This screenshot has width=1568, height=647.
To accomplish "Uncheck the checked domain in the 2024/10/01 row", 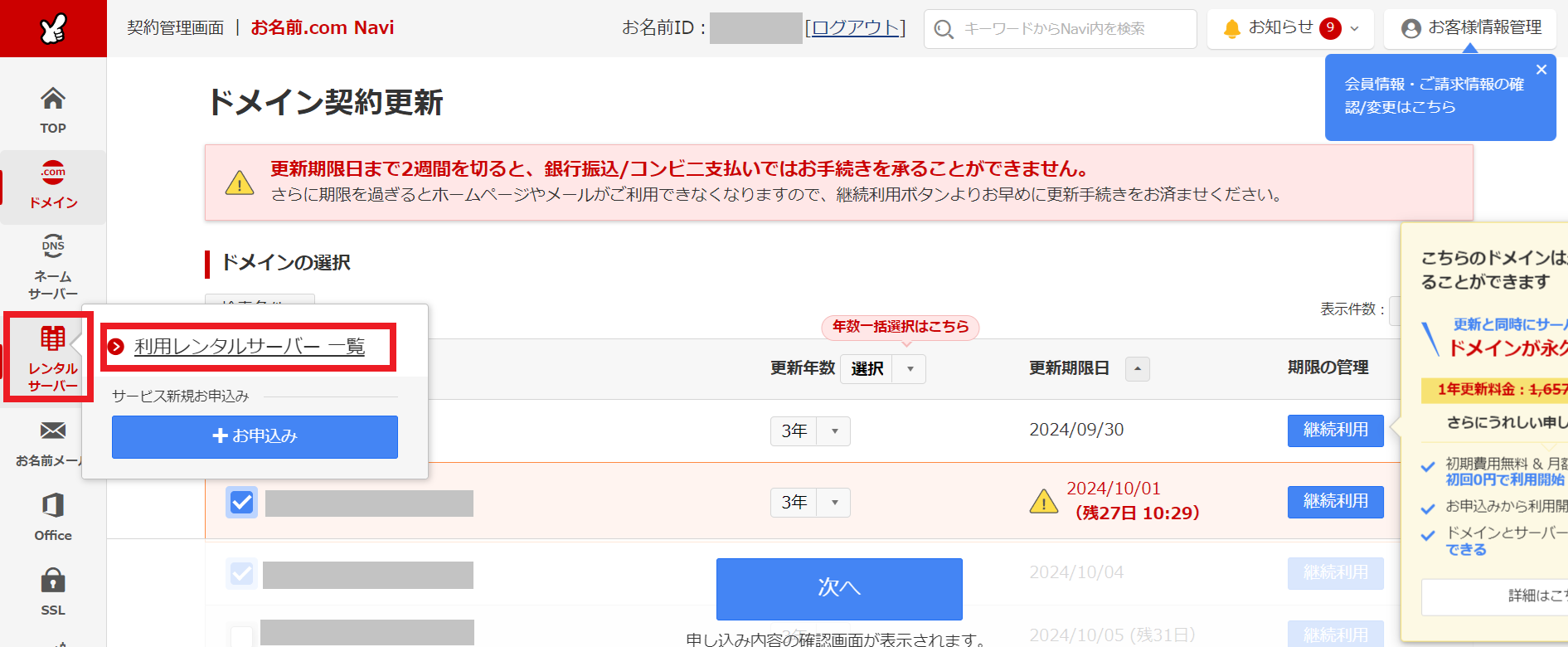I will coord(242,502).
